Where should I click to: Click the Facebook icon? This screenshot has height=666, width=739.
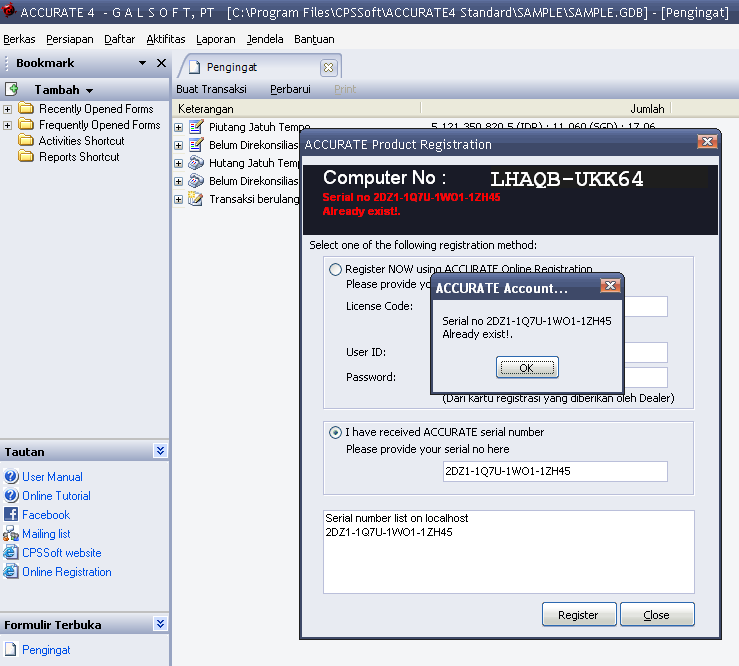point(11,514)
